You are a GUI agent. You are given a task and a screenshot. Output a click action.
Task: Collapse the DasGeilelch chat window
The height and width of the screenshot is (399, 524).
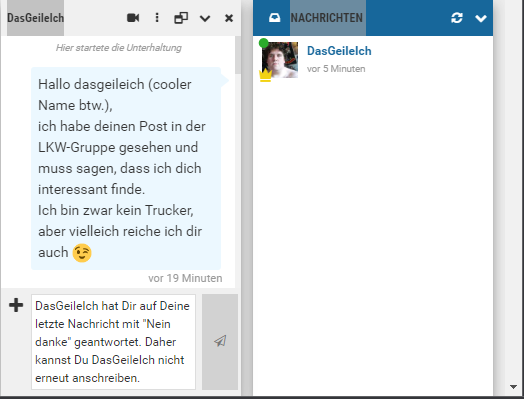[x=205, y=18]
